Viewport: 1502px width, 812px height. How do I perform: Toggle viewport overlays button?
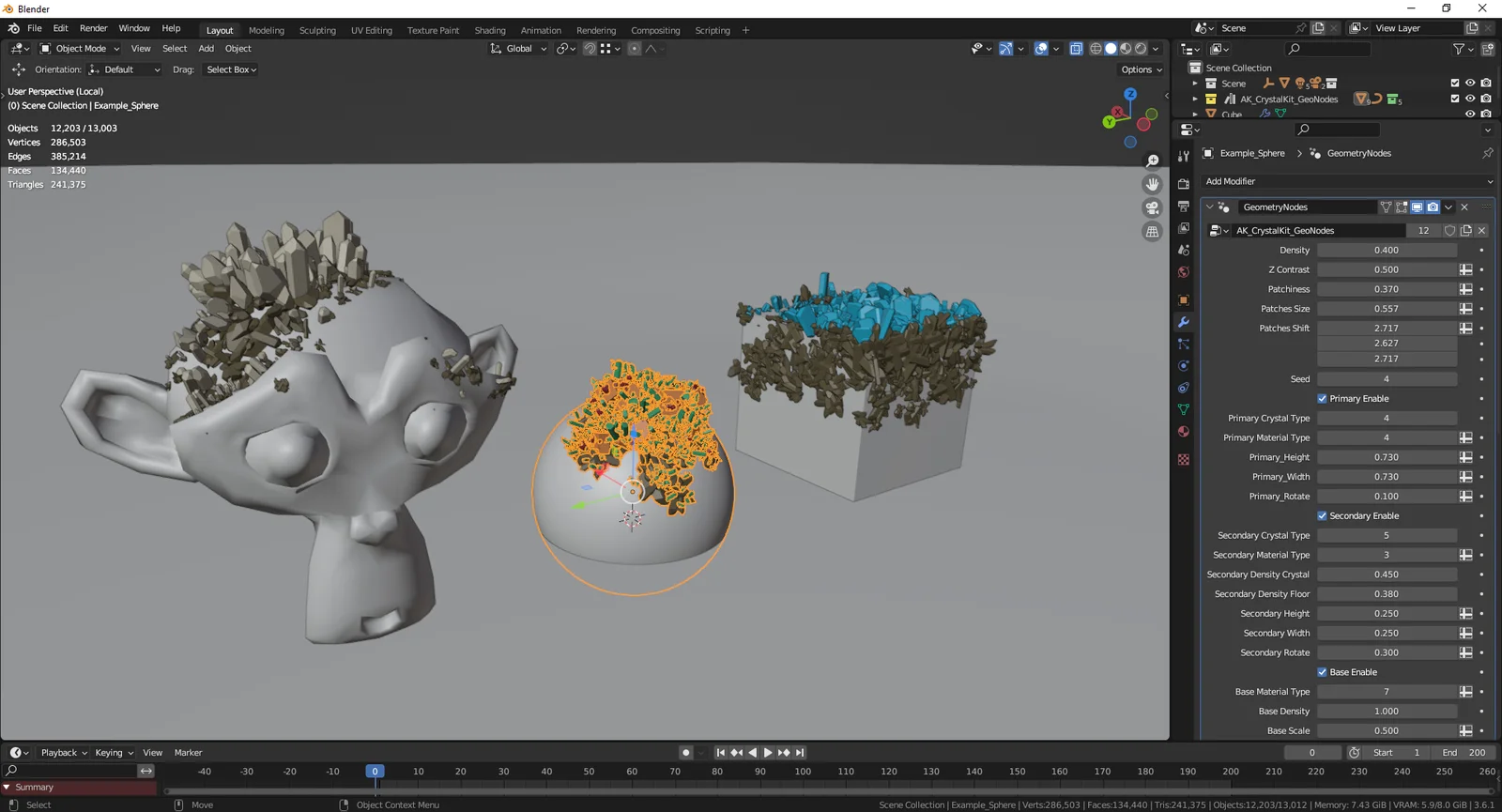1041,49
